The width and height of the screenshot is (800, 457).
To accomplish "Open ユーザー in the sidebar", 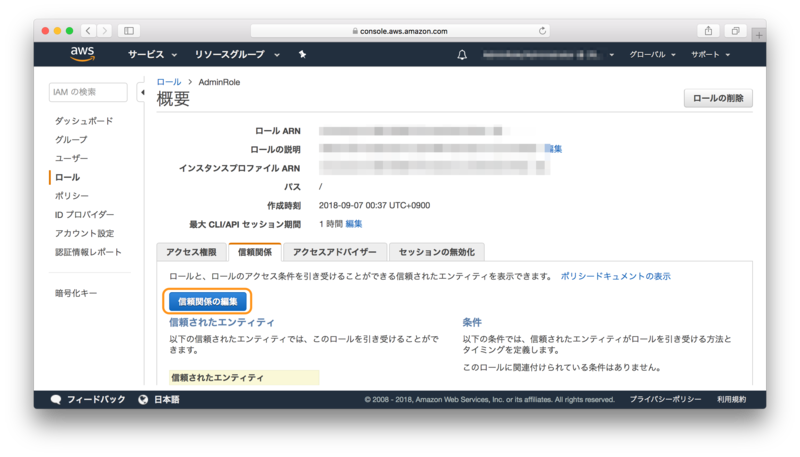I will point(71,159).
